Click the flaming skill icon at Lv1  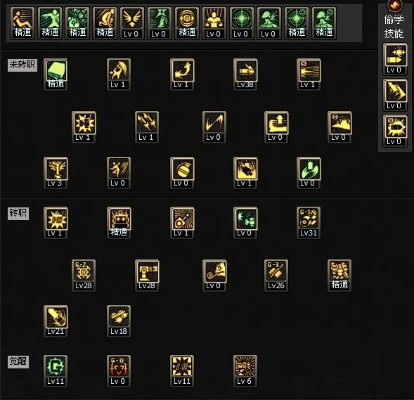[x=245, y=173]
